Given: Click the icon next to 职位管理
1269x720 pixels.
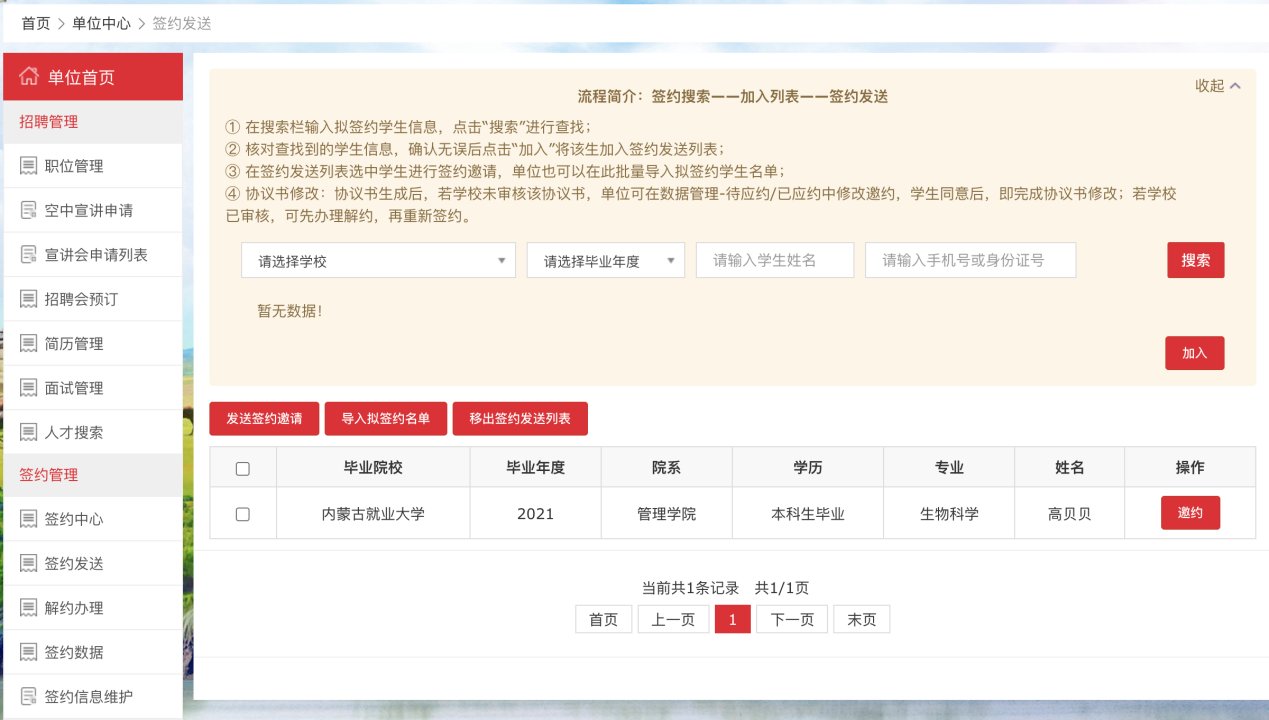Looking at the screenshot, I should pyautogui.click(x=28, y=166).
